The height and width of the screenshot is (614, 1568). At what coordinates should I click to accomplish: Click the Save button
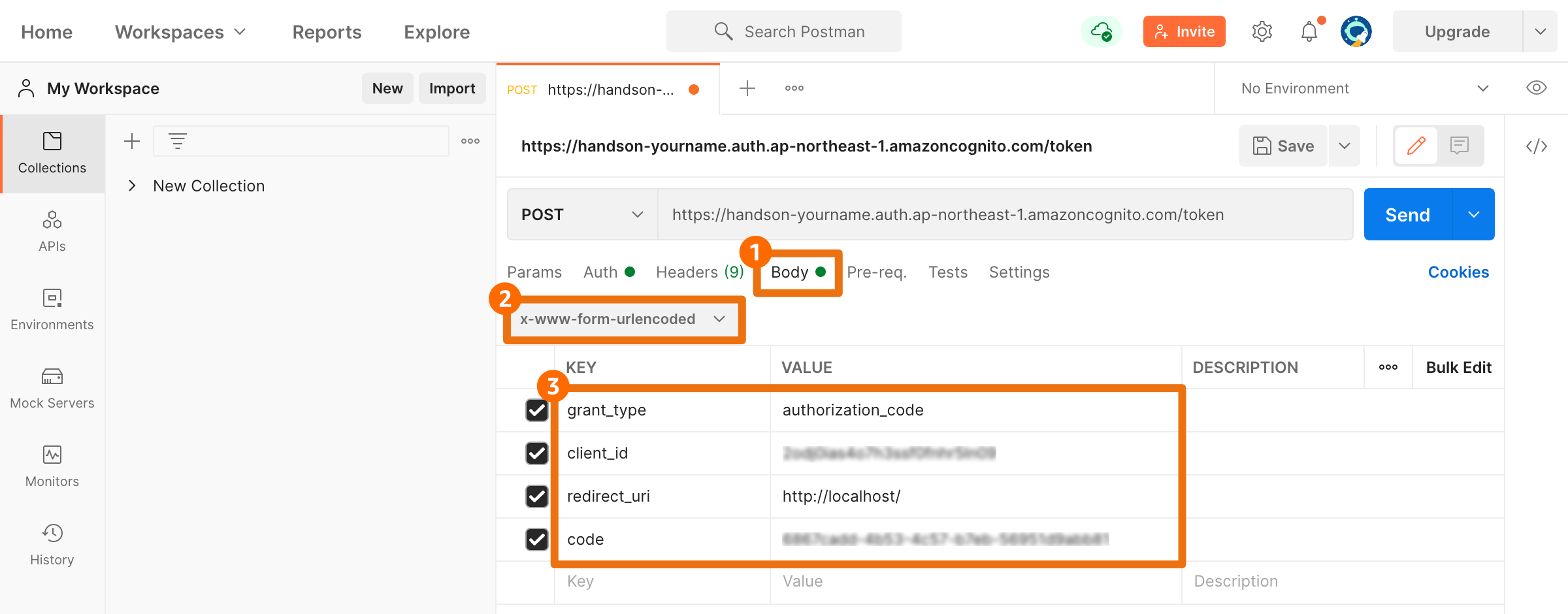[x=1283, y=146]
